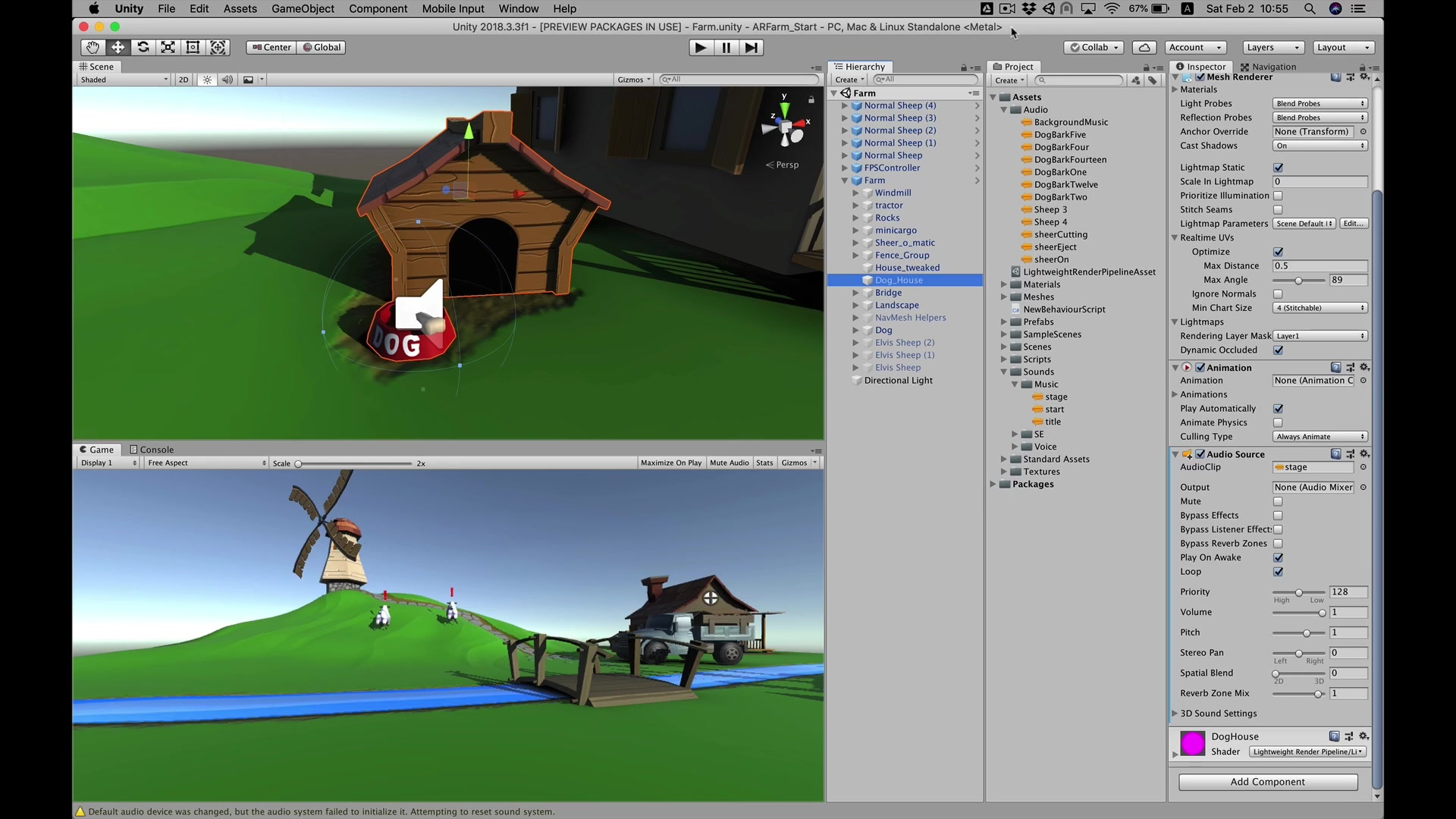Select the Rect transform tool
The width and height of the screenshot is (1456, 819).
point(193,47)
